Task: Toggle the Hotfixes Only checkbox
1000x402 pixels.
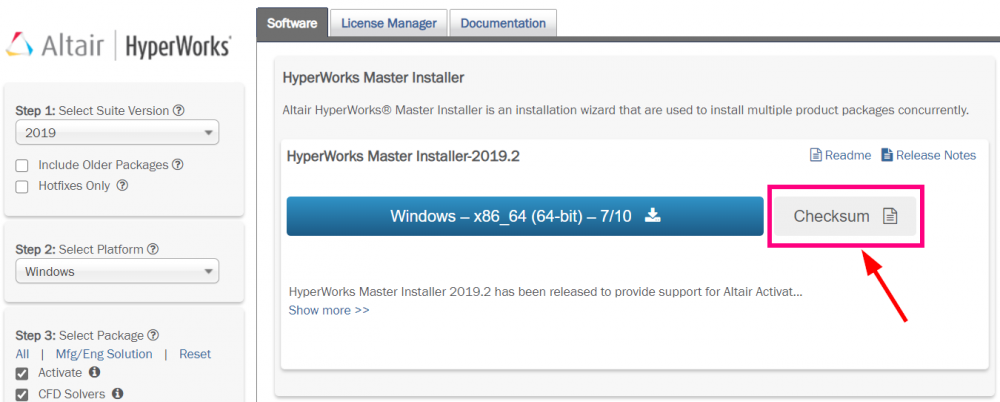Action: pyautogui.click(x=22, y=186)
